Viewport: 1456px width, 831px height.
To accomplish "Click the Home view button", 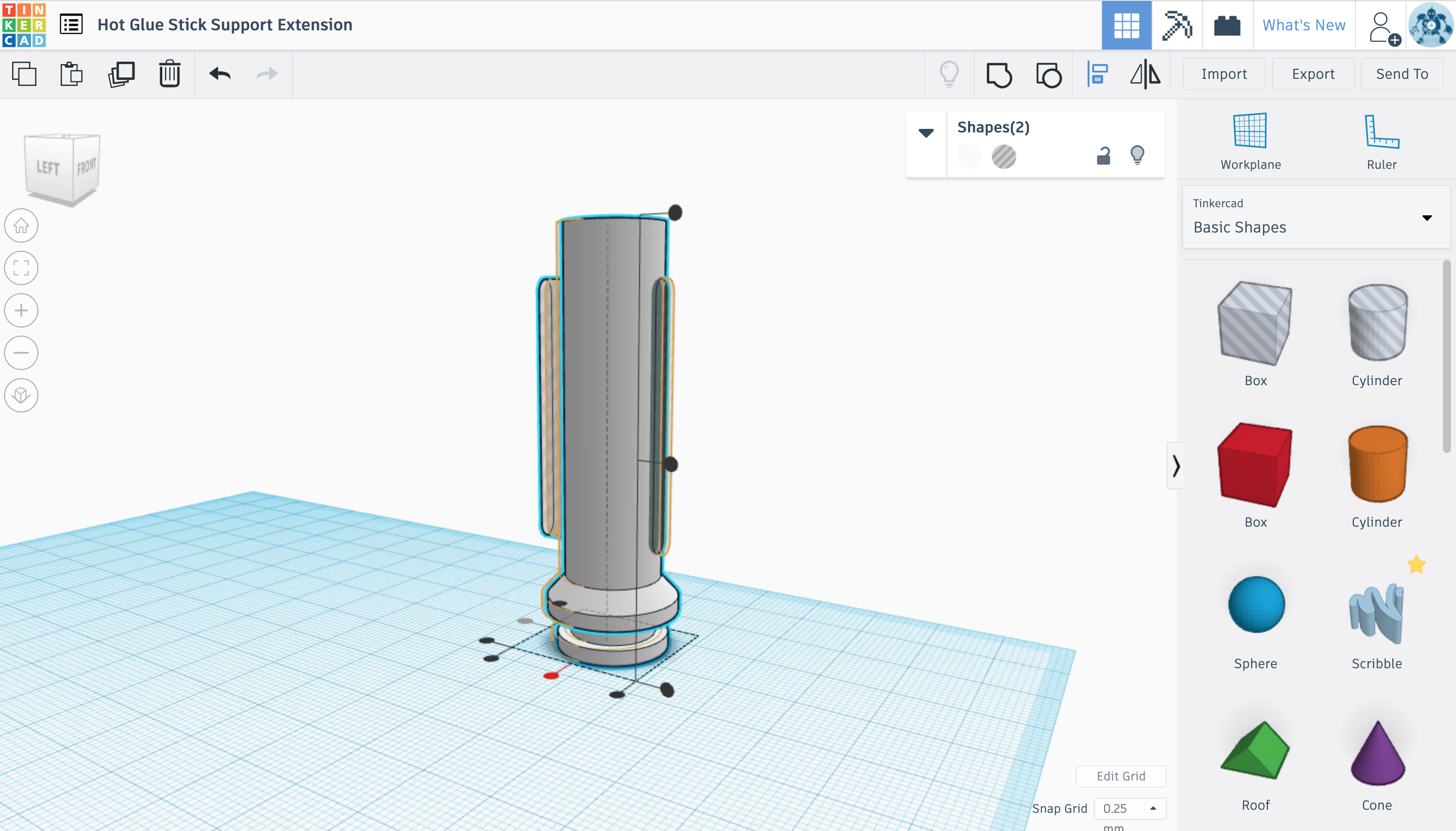I will (21, 225).
